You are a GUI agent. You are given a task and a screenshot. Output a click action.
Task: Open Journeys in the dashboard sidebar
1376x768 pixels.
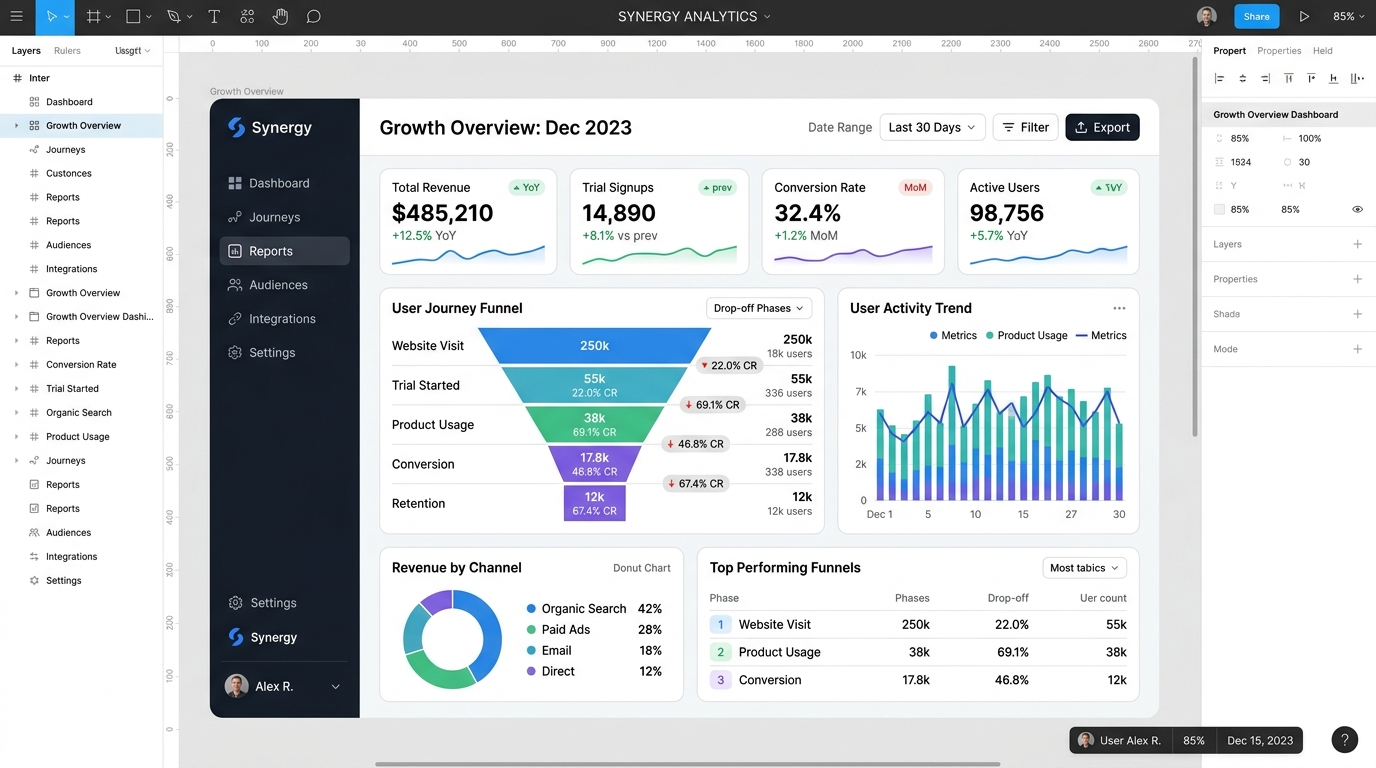tap(284, 217)
